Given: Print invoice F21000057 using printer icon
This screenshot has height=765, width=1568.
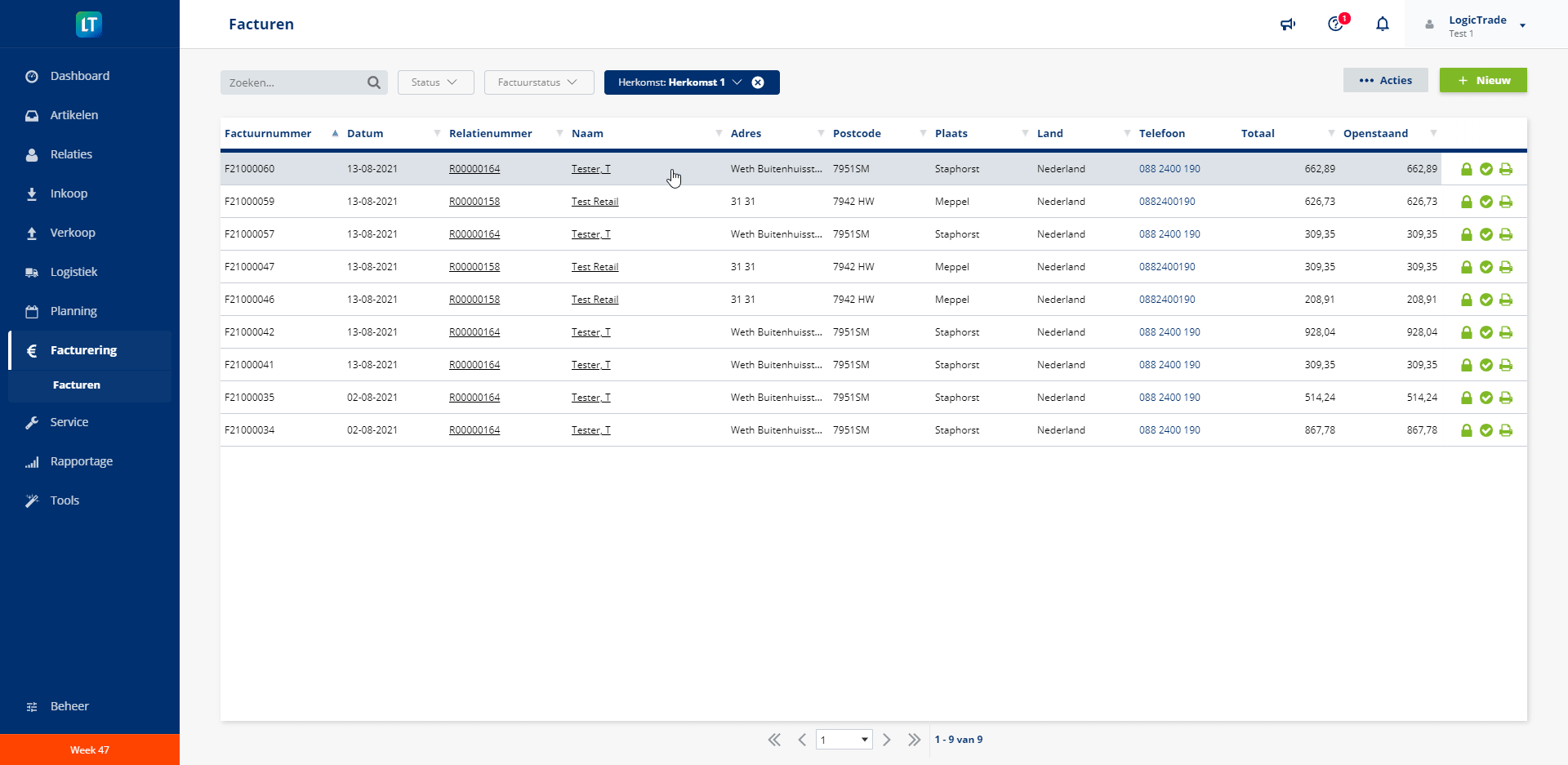Looking at the screenshot, I should coord(1506,234).
